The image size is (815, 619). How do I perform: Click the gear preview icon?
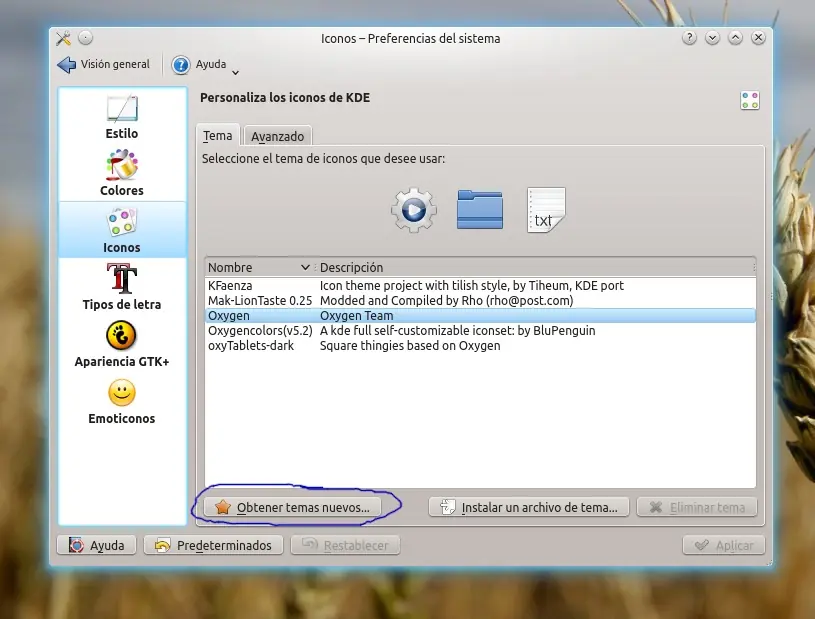pos(412,208)
